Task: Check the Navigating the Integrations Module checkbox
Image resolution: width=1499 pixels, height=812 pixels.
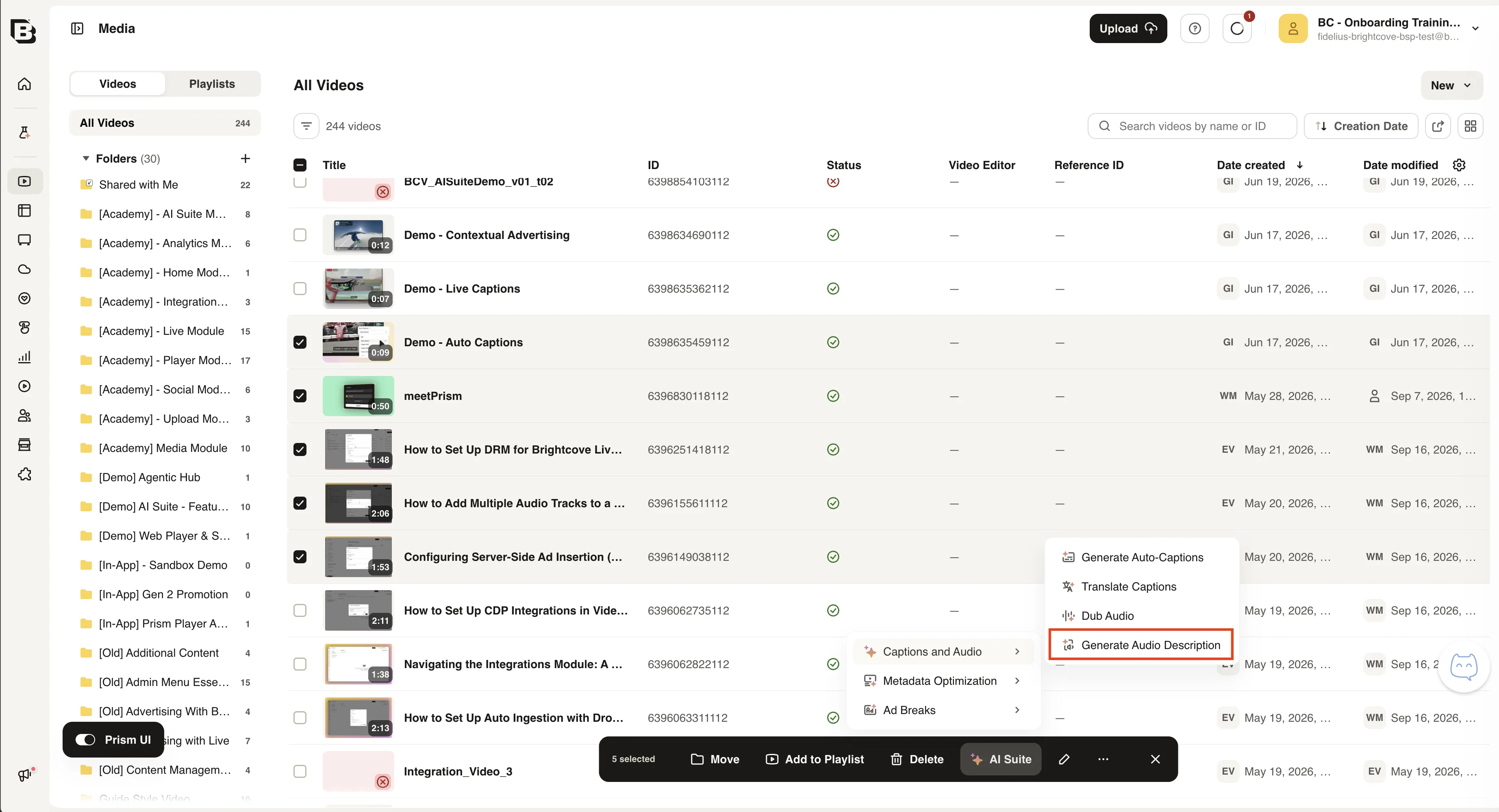Action: tap(300, 664)
